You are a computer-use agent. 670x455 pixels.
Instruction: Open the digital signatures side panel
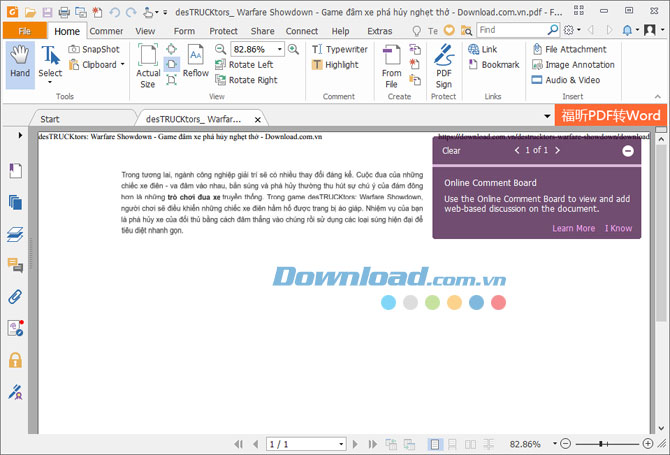tap(15, 392)
